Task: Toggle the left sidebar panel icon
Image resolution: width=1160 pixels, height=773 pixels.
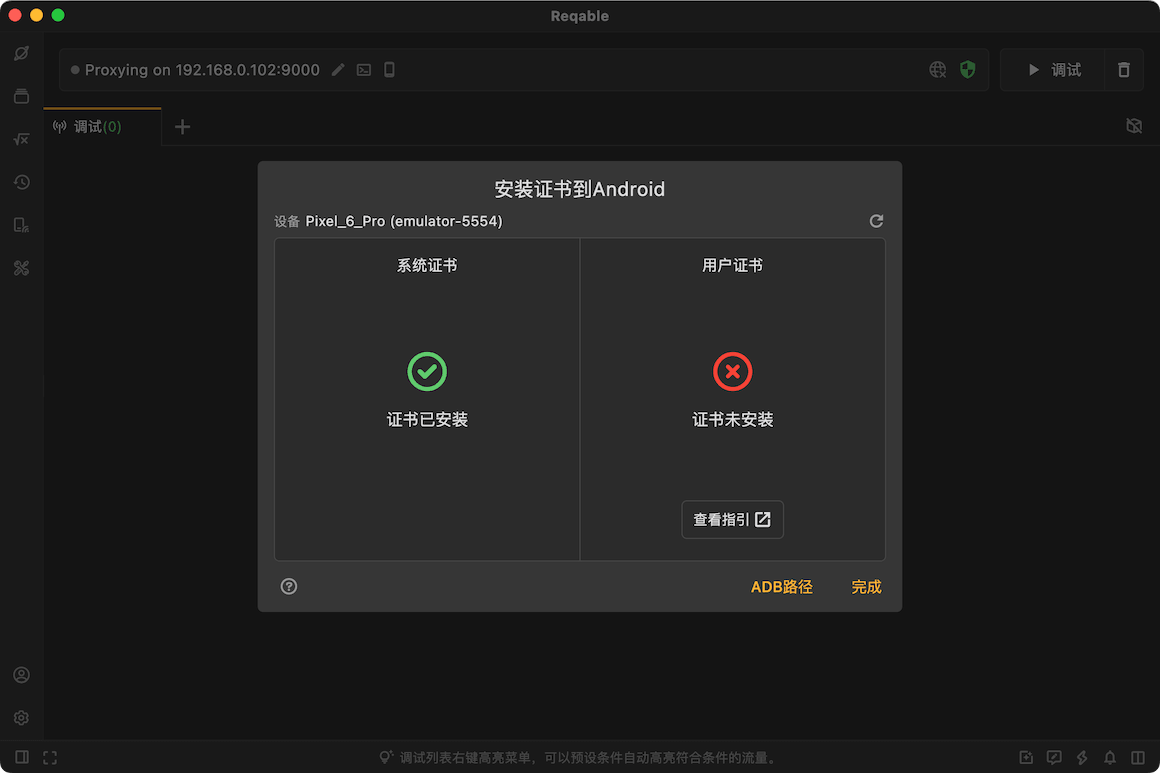Action: click(21, 757)
